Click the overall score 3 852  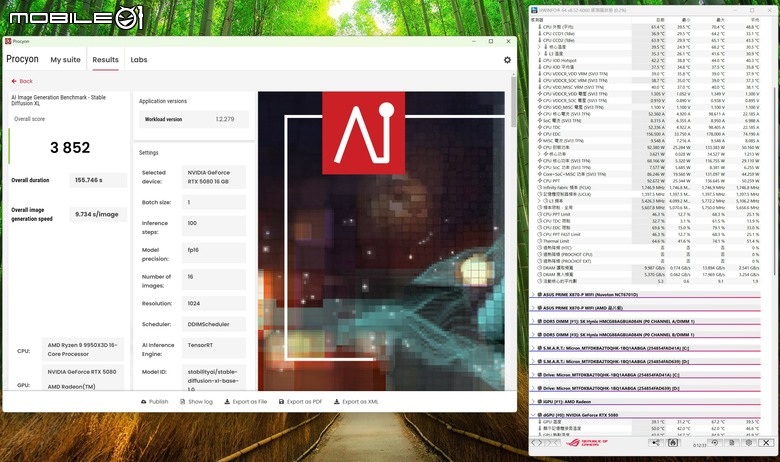(x=70, y=148)
